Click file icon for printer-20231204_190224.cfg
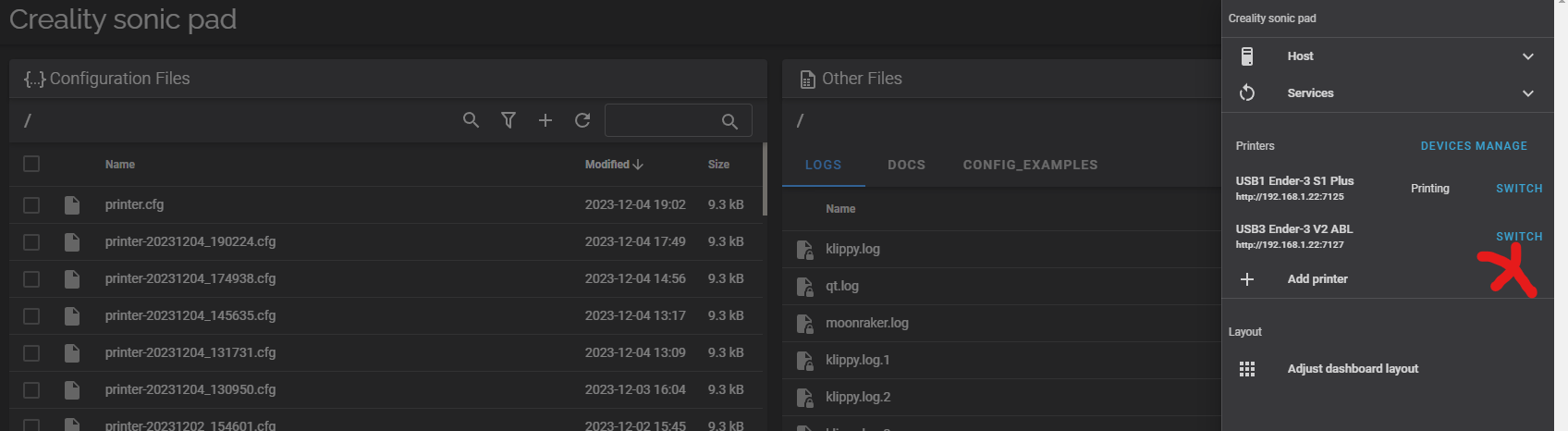The image size is (1568, 431). (72, 241)
